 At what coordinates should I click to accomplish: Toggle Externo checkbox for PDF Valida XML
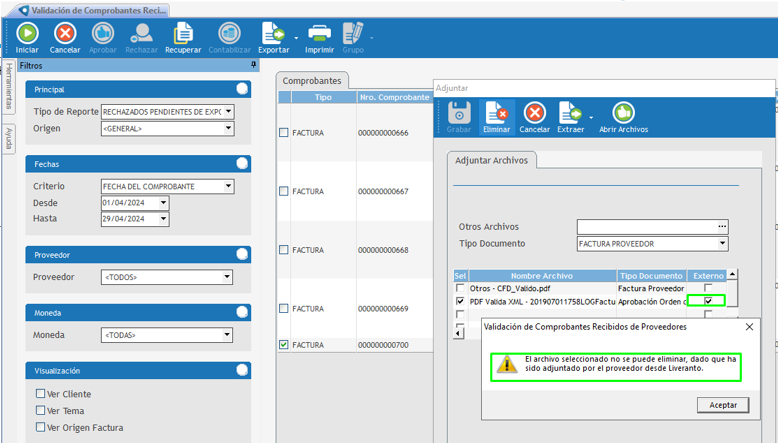pyautogui.click(x=708, y=301)
